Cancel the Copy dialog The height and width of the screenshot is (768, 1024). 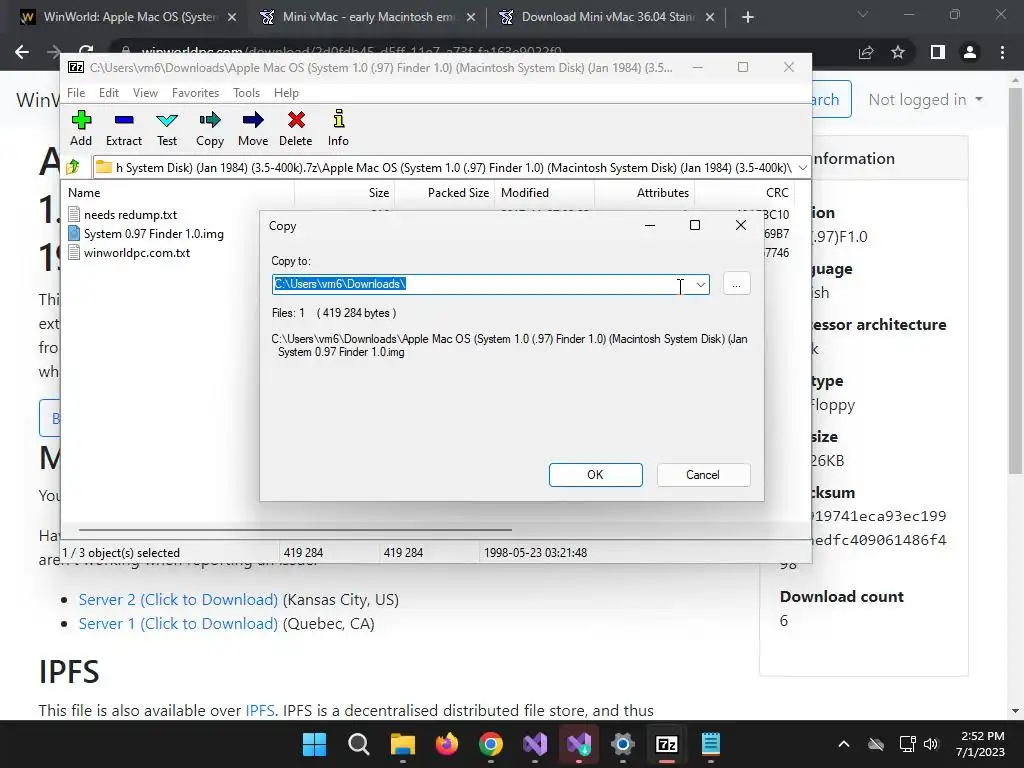(x=703, y=475)
